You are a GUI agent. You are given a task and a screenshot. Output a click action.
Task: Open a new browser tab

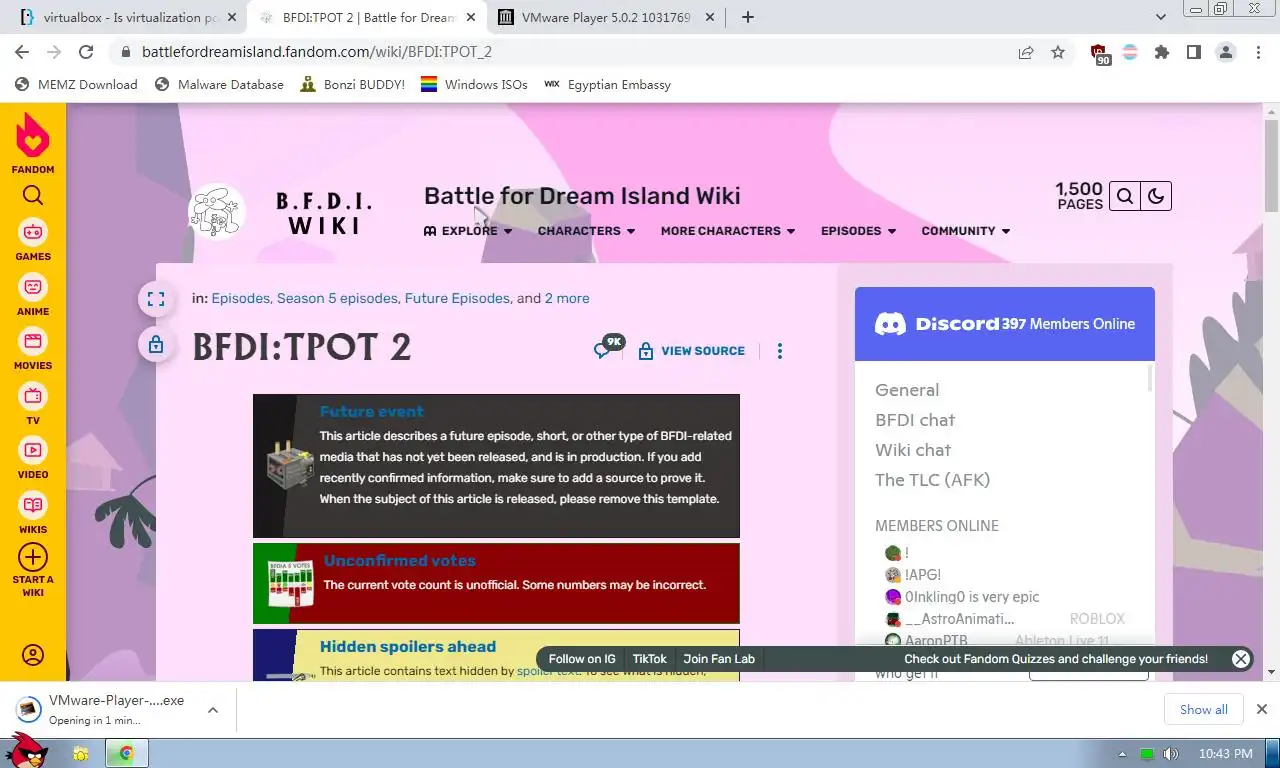tap(747, 17)
